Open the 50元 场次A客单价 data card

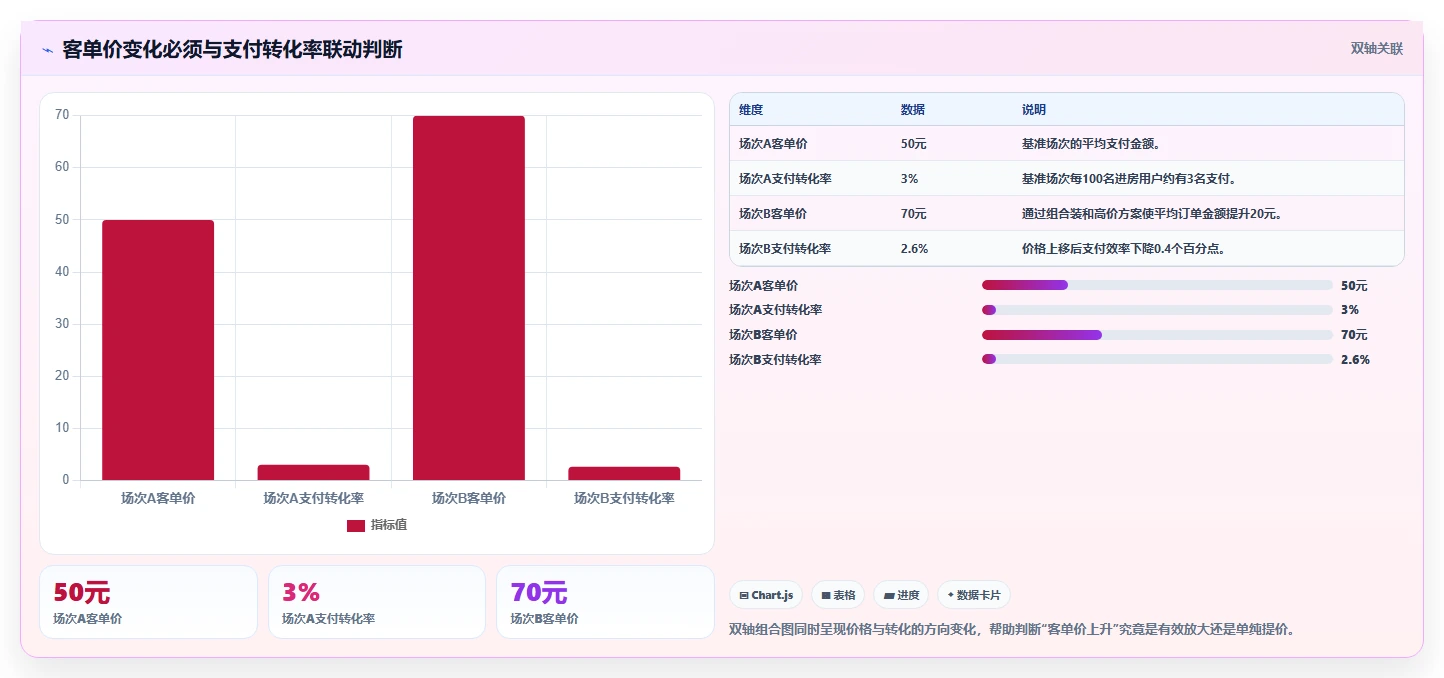pos(148,602)
